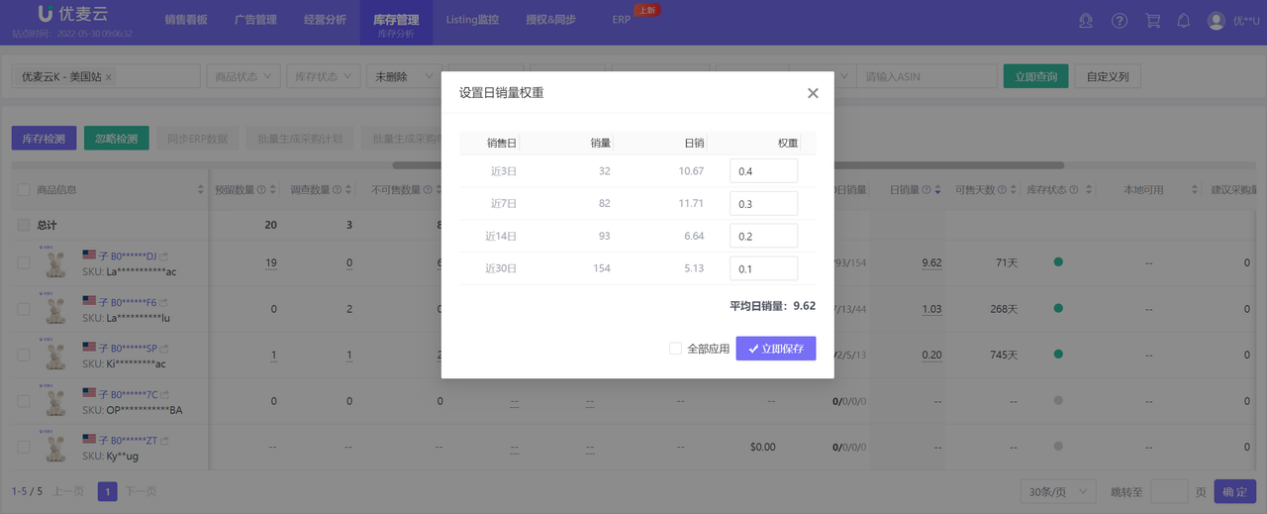The height and width of the screenshot is (514, 1267).
Task: Focus the 请输入ASIN search field
Action: click(926, 76)
